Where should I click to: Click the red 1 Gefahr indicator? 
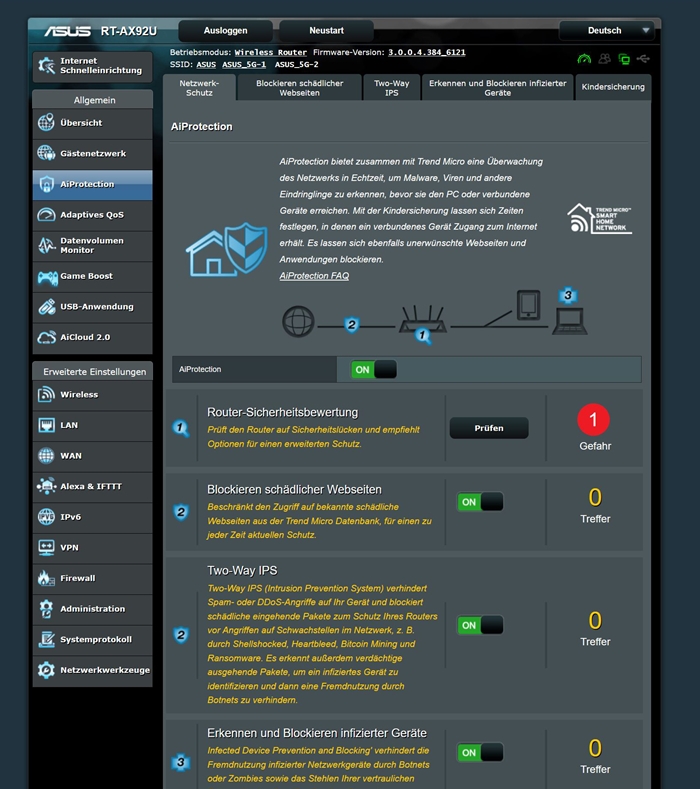(x=594, y=419)
